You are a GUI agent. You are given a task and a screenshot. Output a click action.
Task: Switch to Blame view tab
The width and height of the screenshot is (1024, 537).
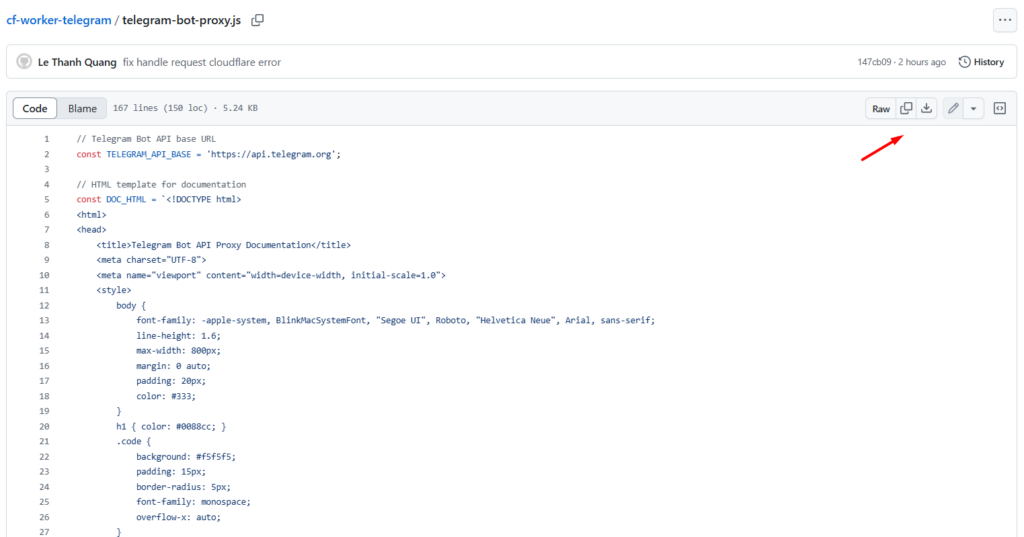(x=82, y=108)
